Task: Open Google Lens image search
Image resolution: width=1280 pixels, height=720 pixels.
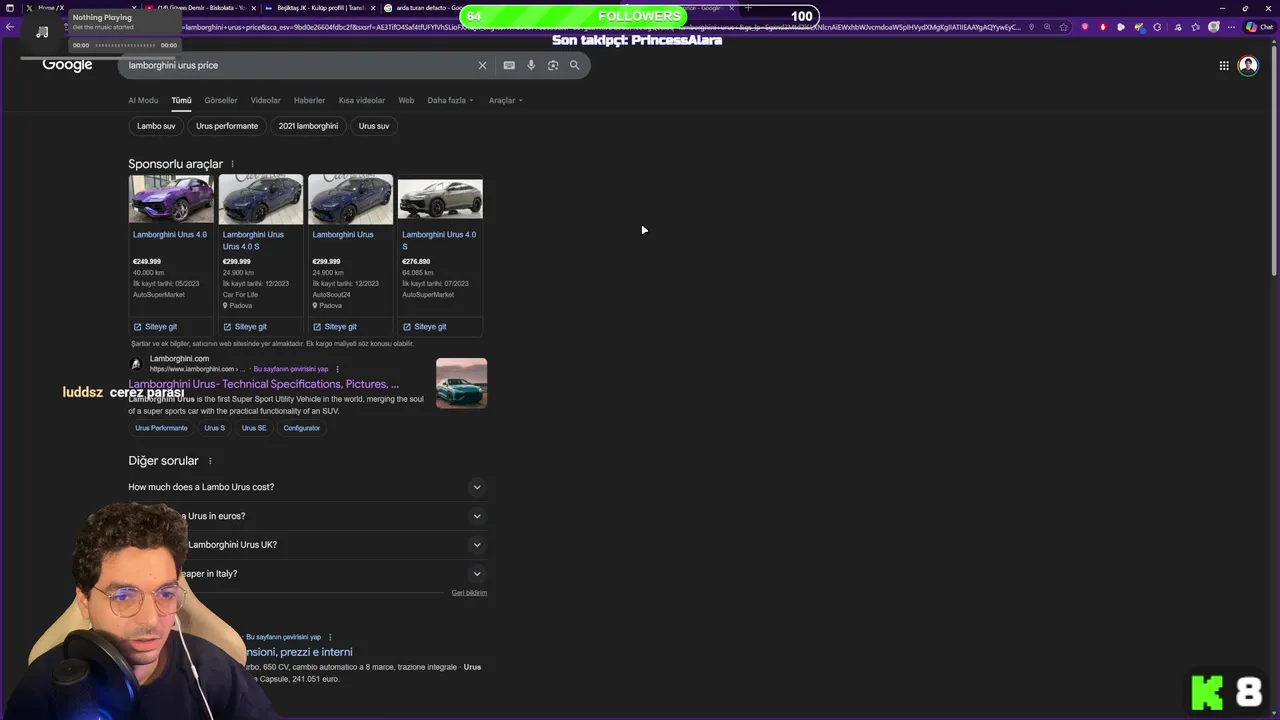Action: tap(553, 65)
